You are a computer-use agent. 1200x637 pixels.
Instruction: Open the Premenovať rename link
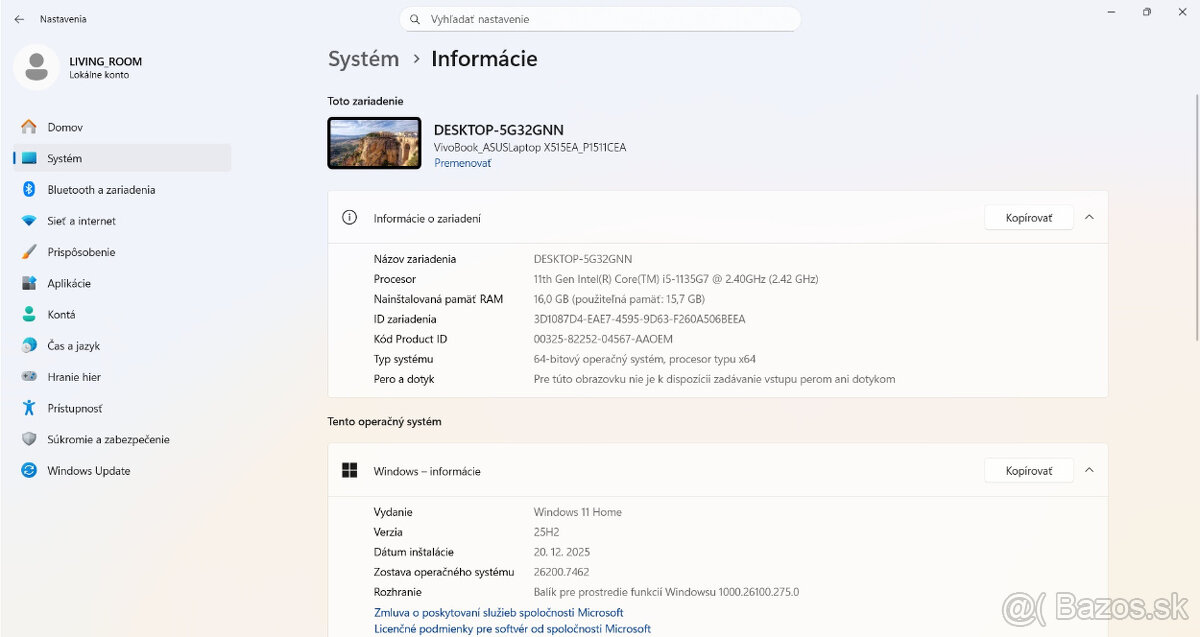point(462,162)
